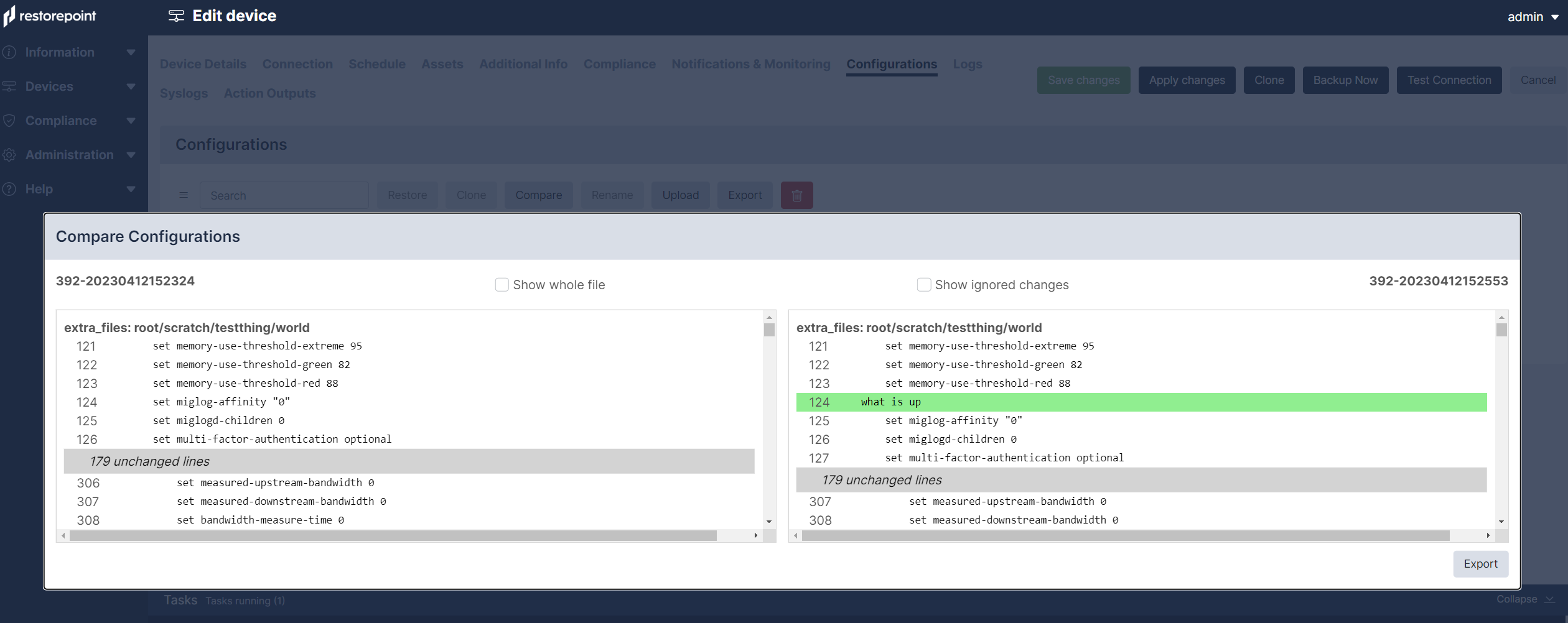Click the Compliance shield icon

tap(9, 121)
